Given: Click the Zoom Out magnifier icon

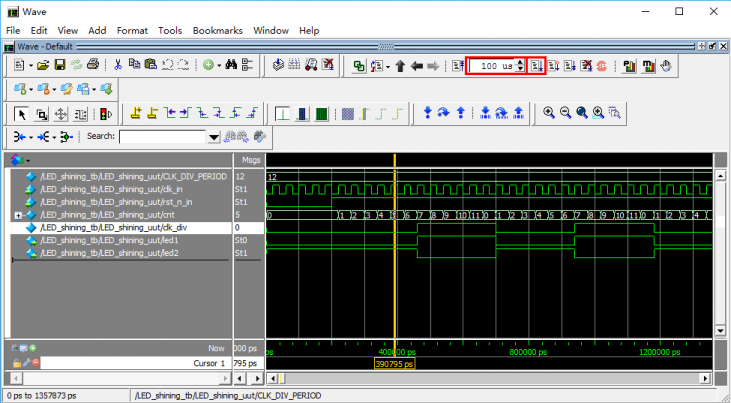Looking at the screenshot, I should [565, 113].
